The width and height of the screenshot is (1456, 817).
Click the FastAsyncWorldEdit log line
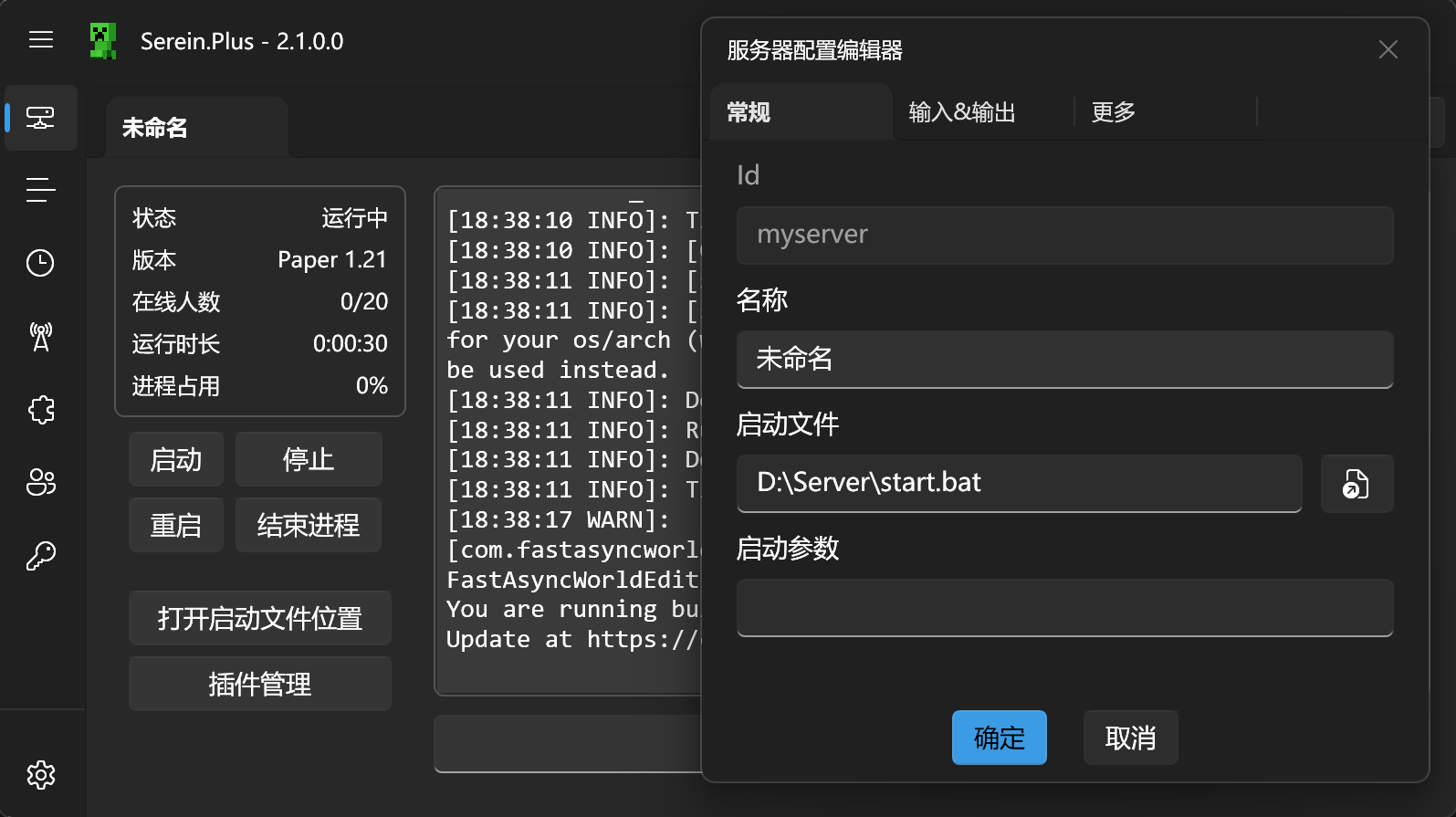click(x=573, y=580)
